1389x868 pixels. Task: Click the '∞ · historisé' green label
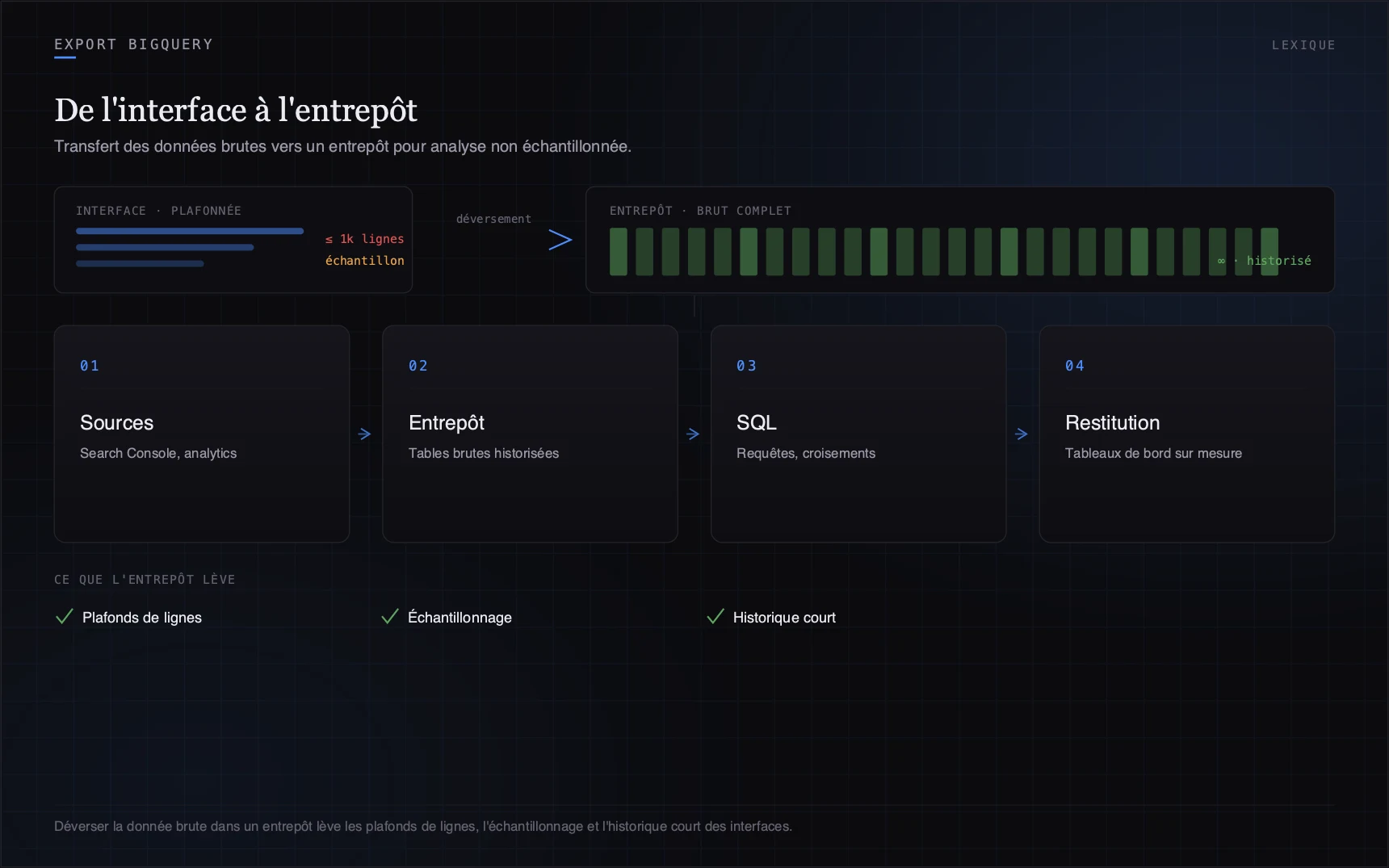(x=1265, y=261)
